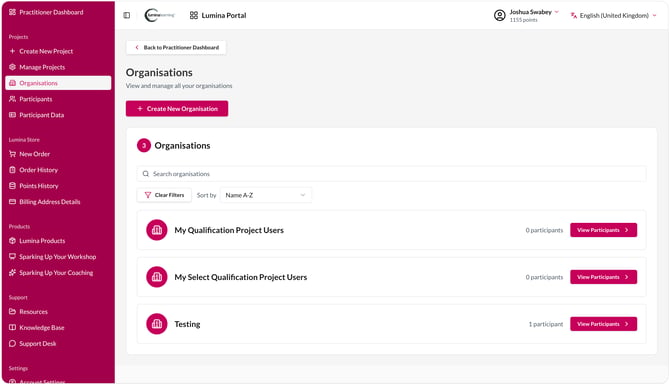Click Create New Organisation button
The image size is (670, 385).
point(177,109)
